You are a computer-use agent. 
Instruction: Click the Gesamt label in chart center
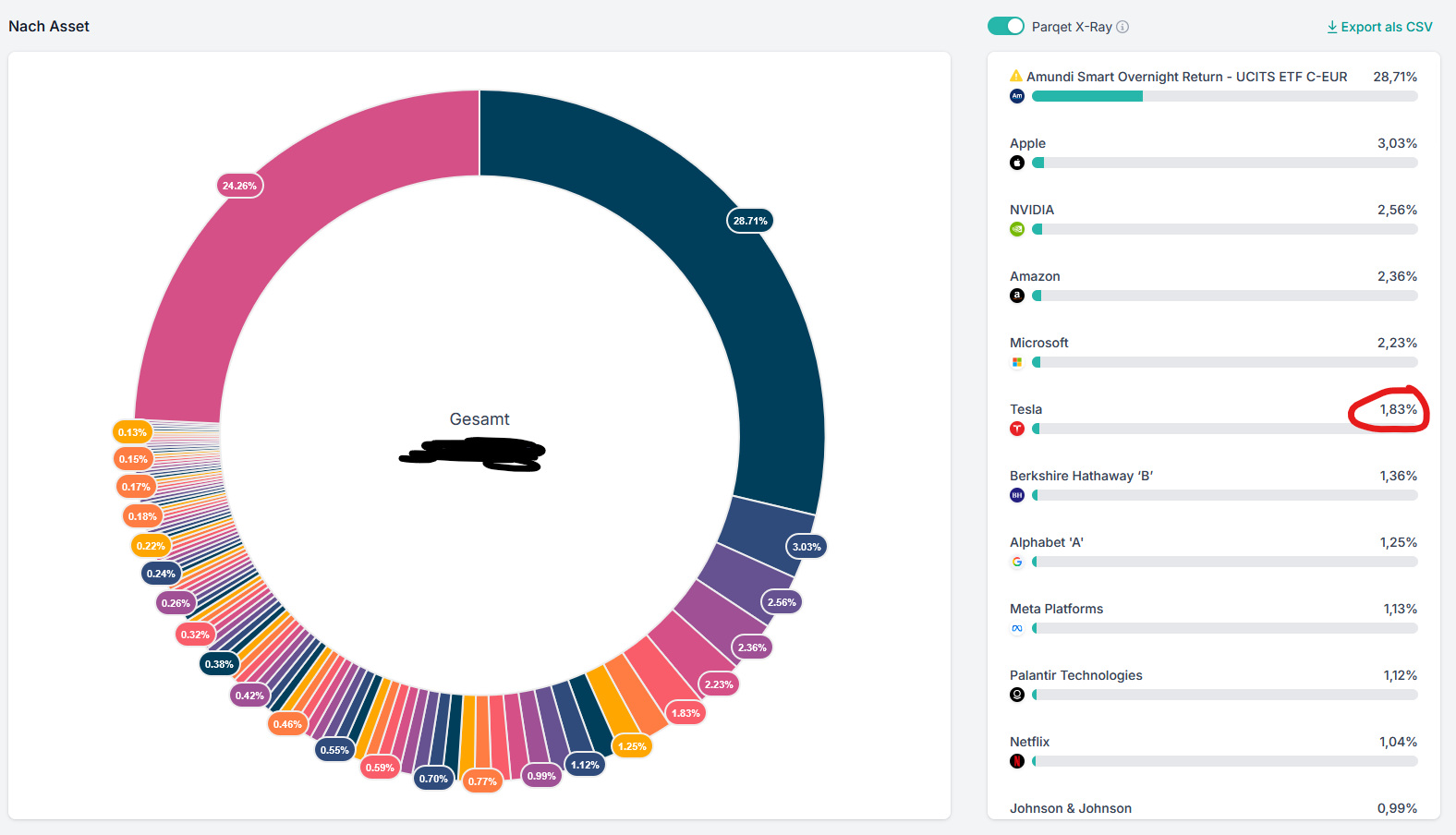point(479,419)
